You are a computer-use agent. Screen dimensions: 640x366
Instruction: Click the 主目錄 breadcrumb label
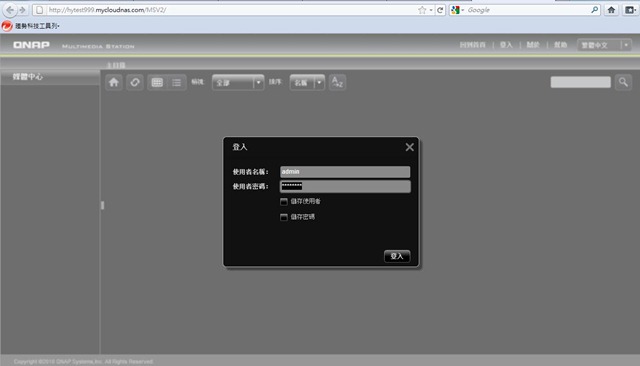click(116, 65)
